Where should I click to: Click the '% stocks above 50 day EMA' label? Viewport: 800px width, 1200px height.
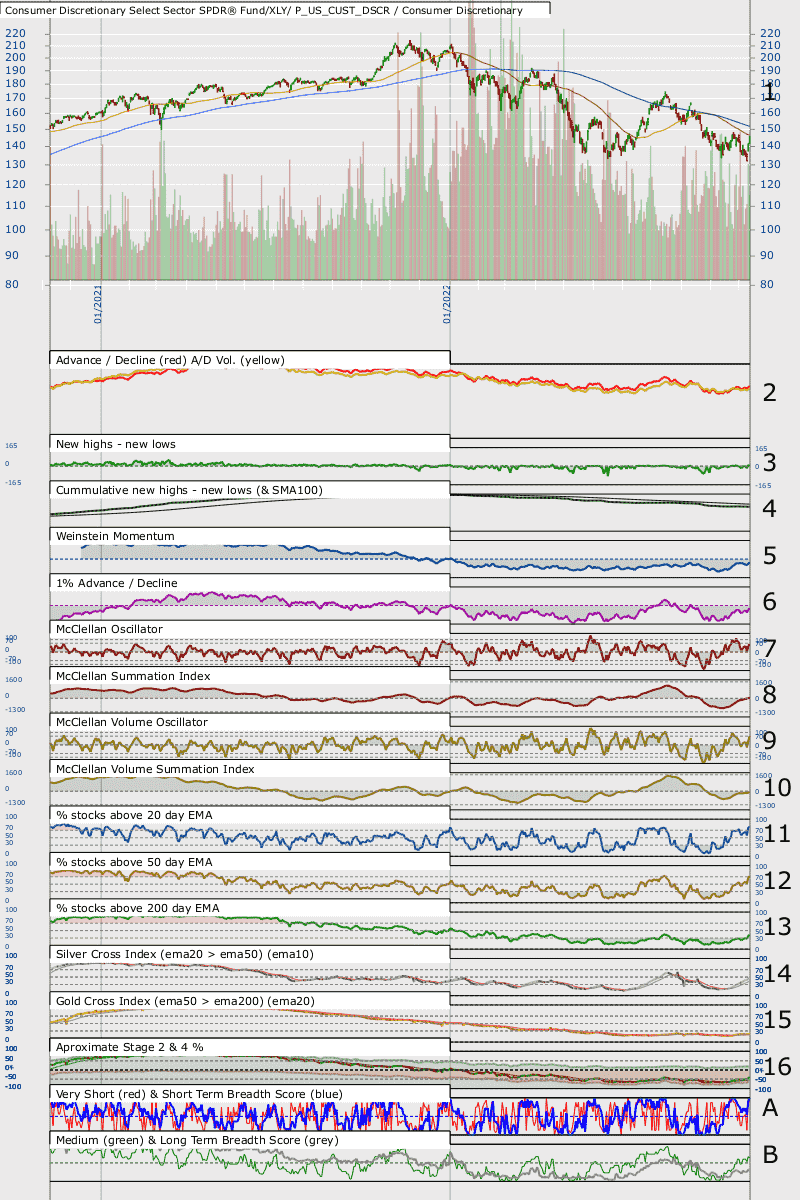click(134, 862)
